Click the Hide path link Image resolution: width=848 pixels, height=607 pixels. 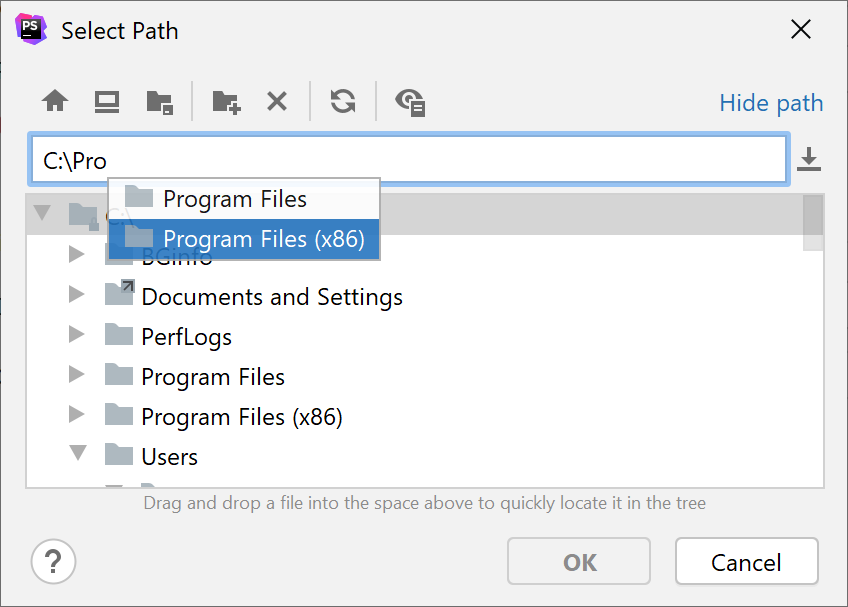tap(770, 102)
